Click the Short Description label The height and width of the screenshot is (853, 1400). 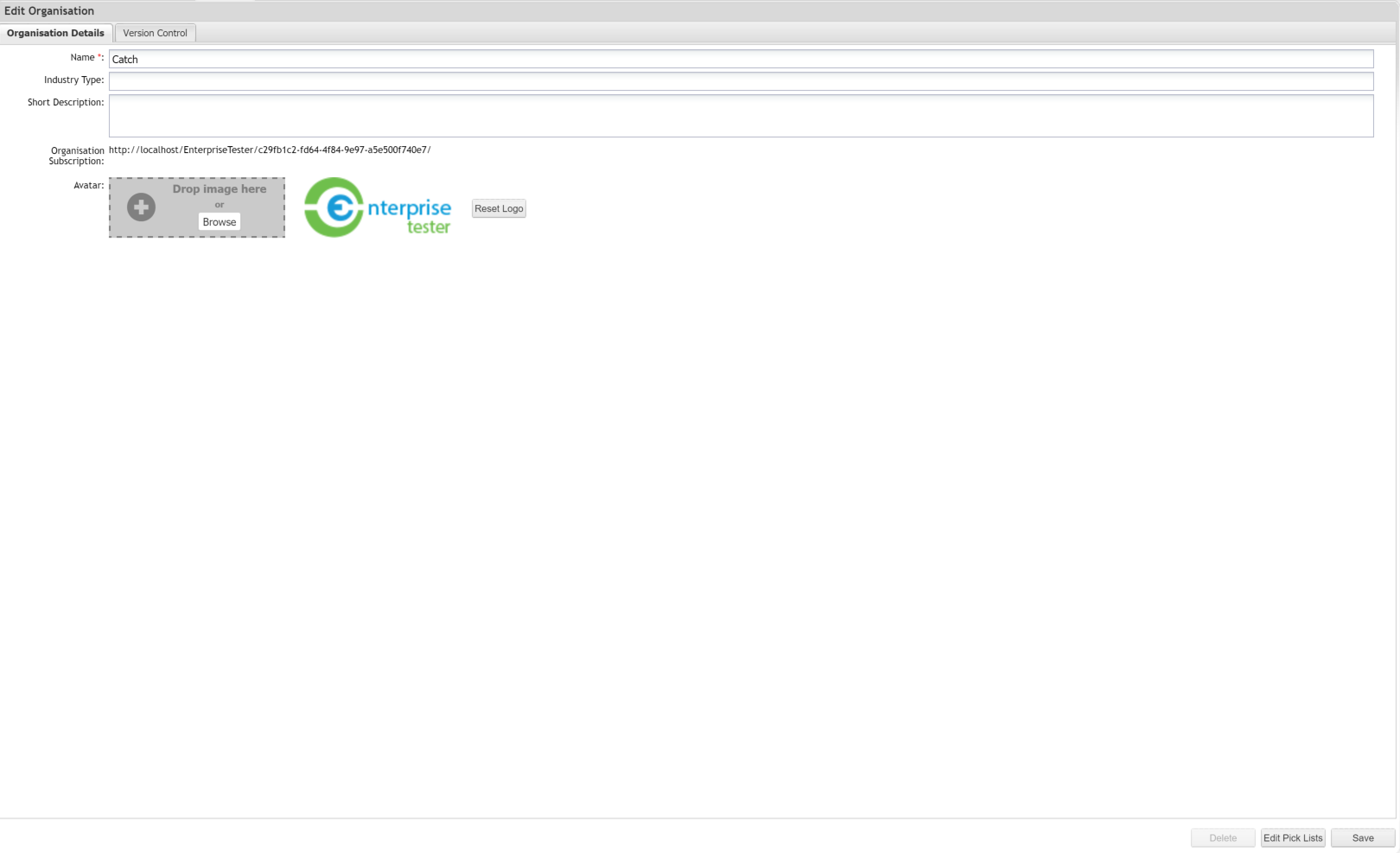[x=65, y=102]
